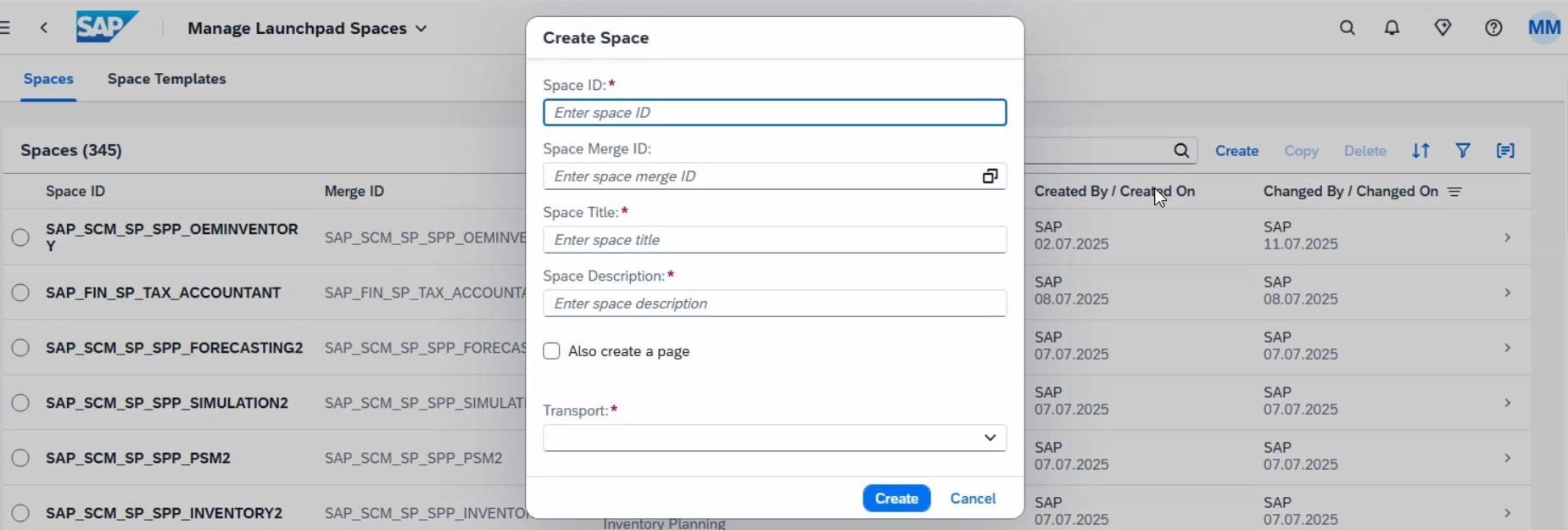Click the Merge ID column header
Viewport: 1568px width, 530px height.
(354, 192)
